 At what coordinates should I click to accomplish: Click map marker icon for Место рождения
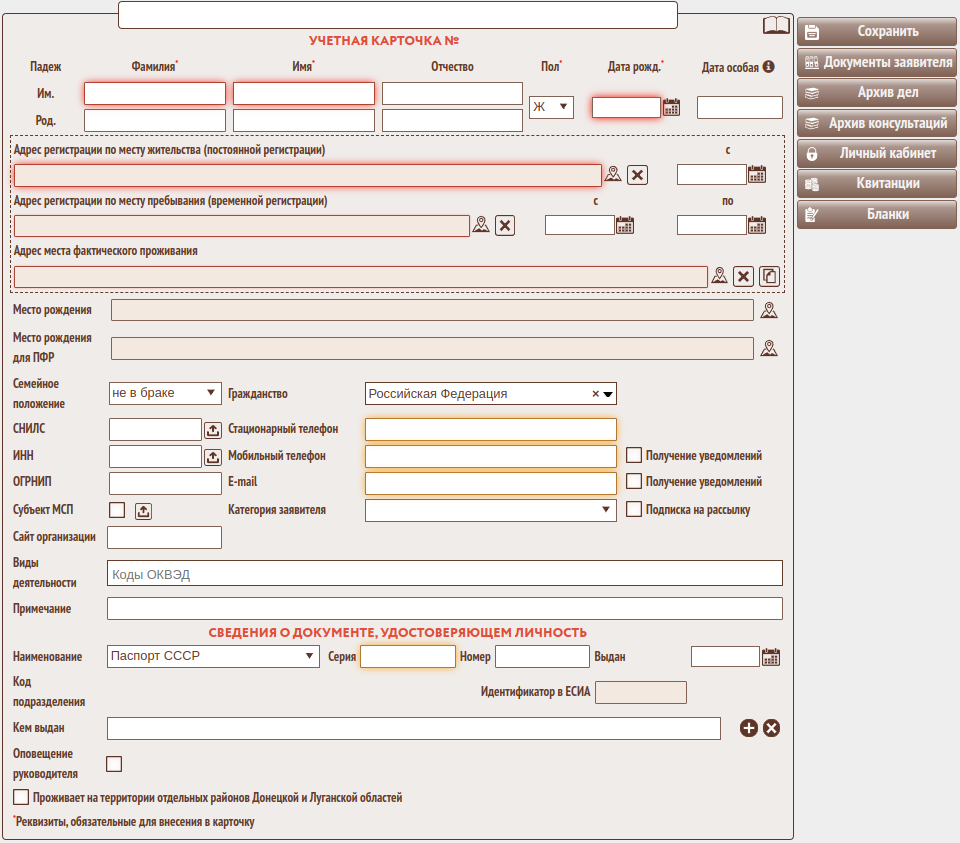[x=768, y=310]
